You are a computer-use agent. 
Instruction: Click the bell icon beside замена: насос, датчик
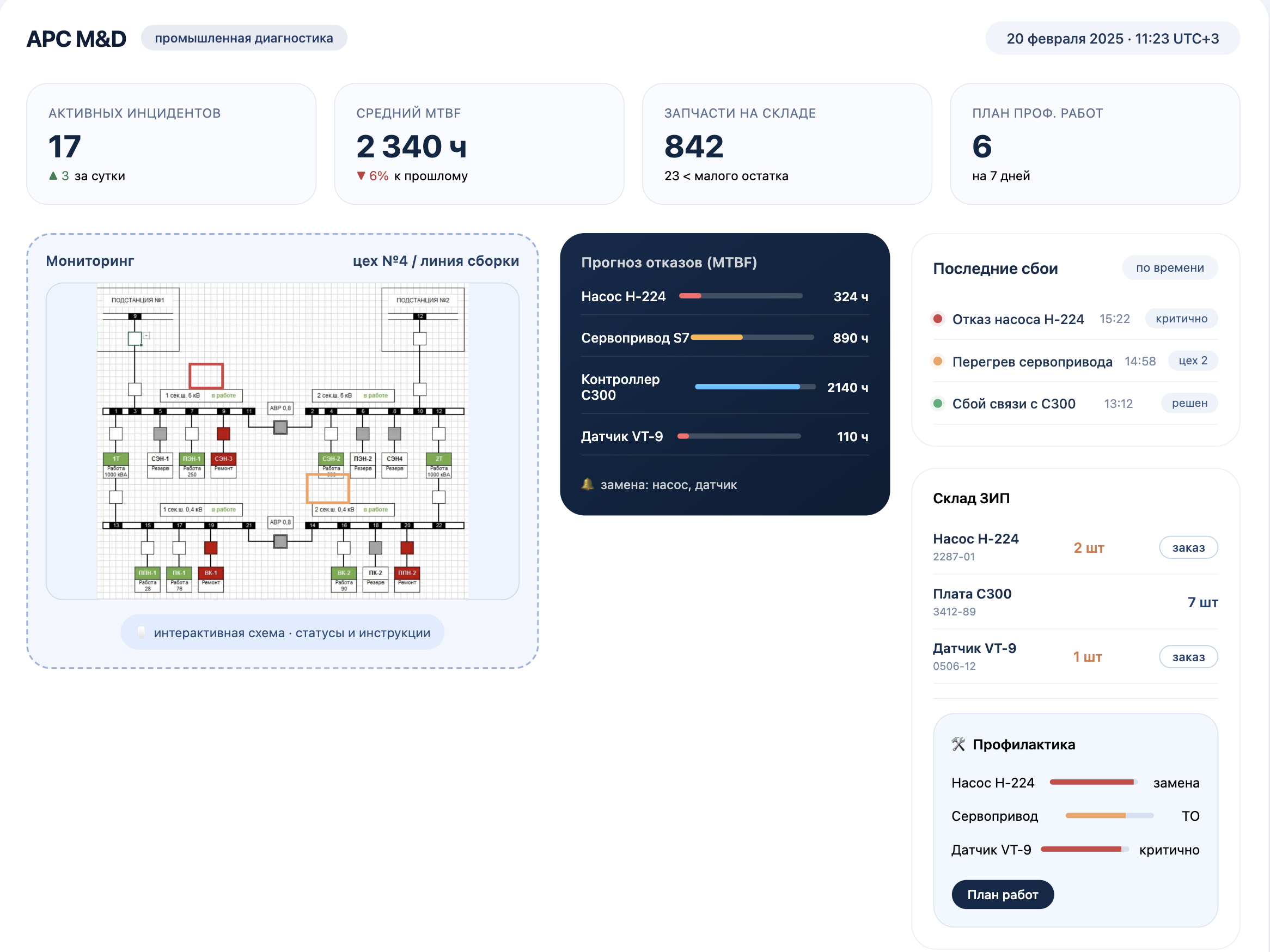(x=587, y=484)
